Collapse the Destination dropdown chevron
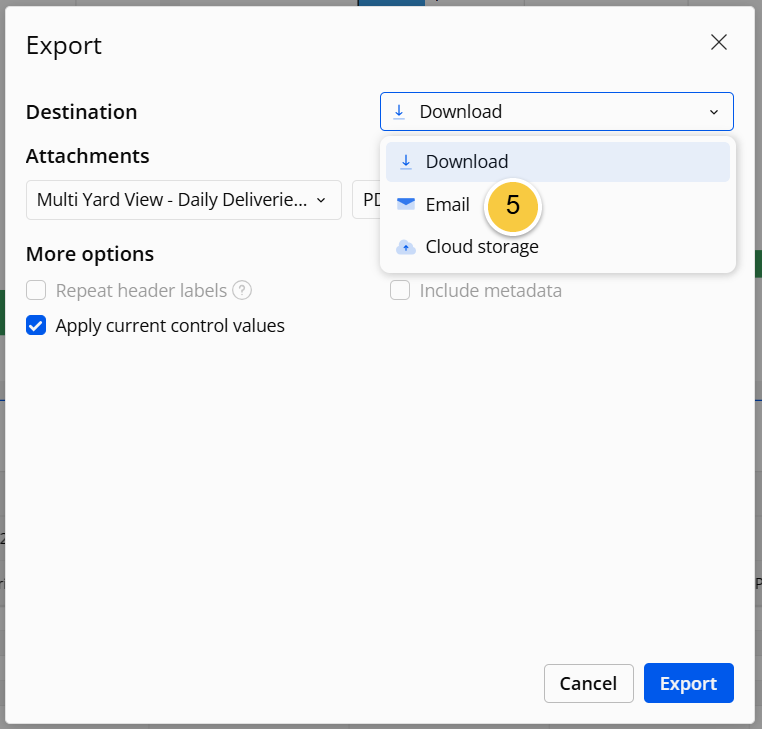 (x=714, y=112)
